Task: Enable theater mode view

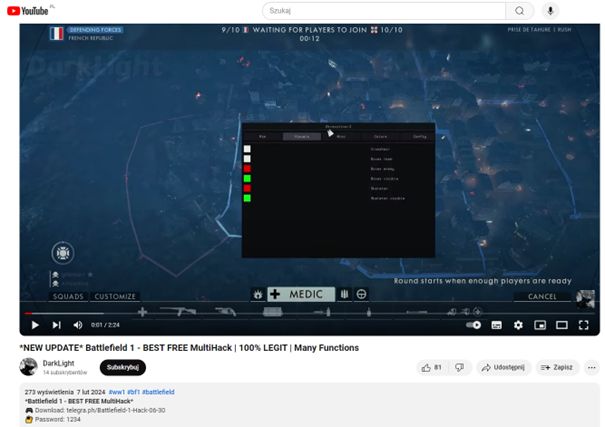Action: (562, 325)
